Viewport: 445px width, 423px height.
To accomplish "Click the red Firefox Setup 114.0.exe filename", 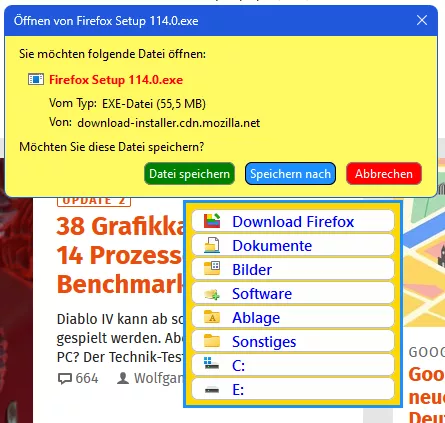I will (116, 80).
